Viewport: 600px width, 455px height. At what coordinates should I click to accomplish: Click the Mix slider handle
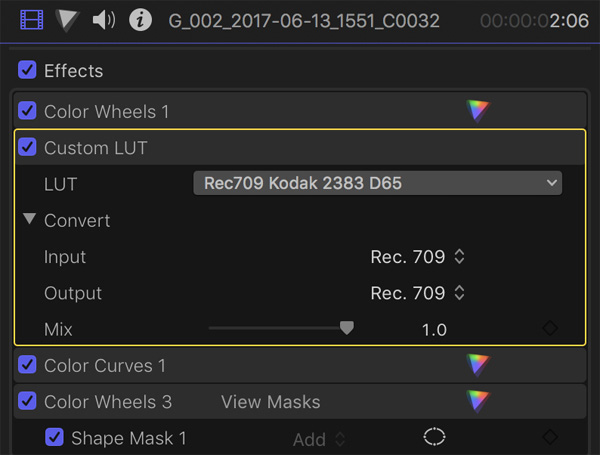tap(347, 328)
